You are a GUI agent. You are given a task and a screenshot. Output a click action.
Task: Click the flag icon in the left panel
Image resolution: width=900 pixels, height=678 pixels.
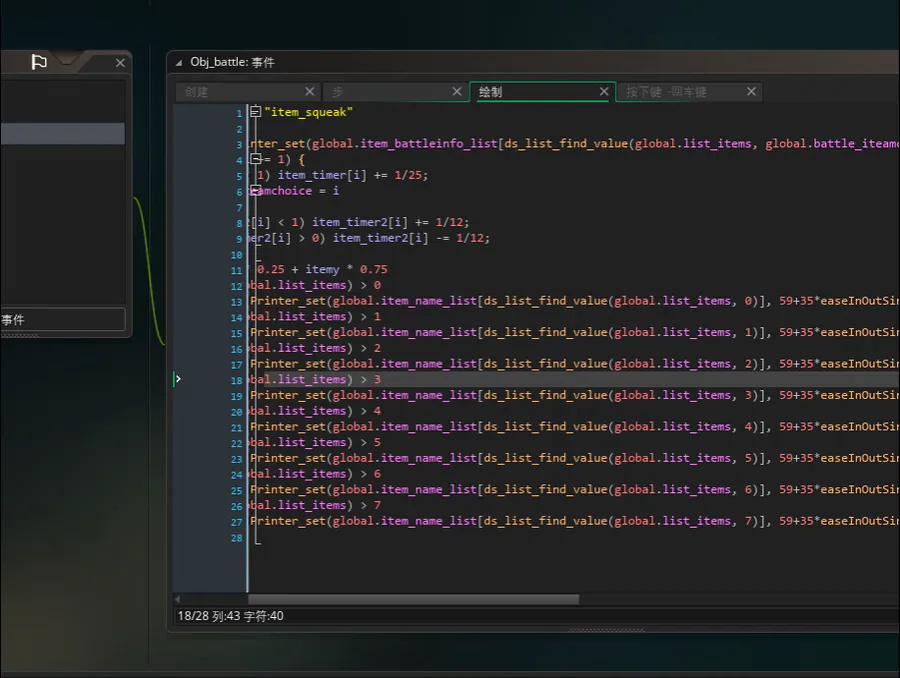click(x=39, y=61)
